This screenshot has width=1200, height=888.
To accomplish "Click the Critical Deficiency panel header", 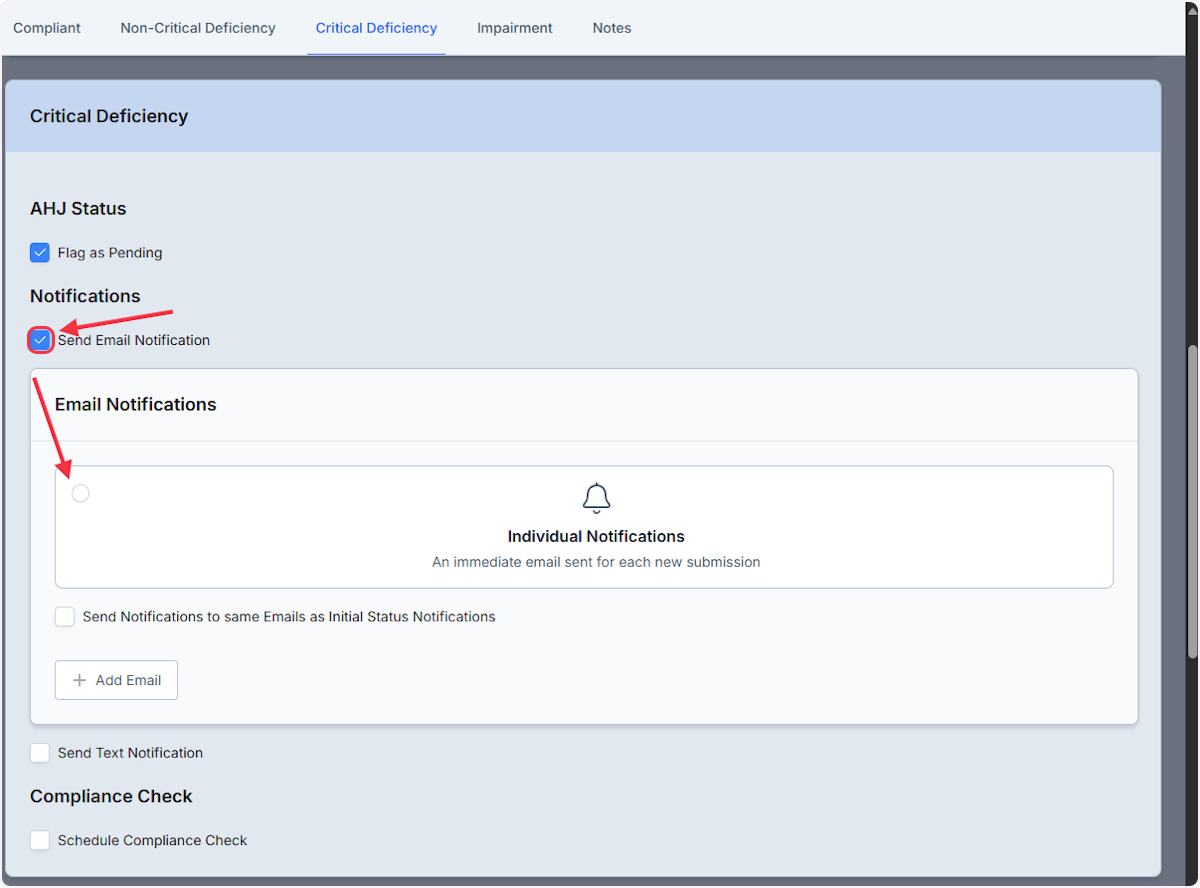I will (583, 116).
